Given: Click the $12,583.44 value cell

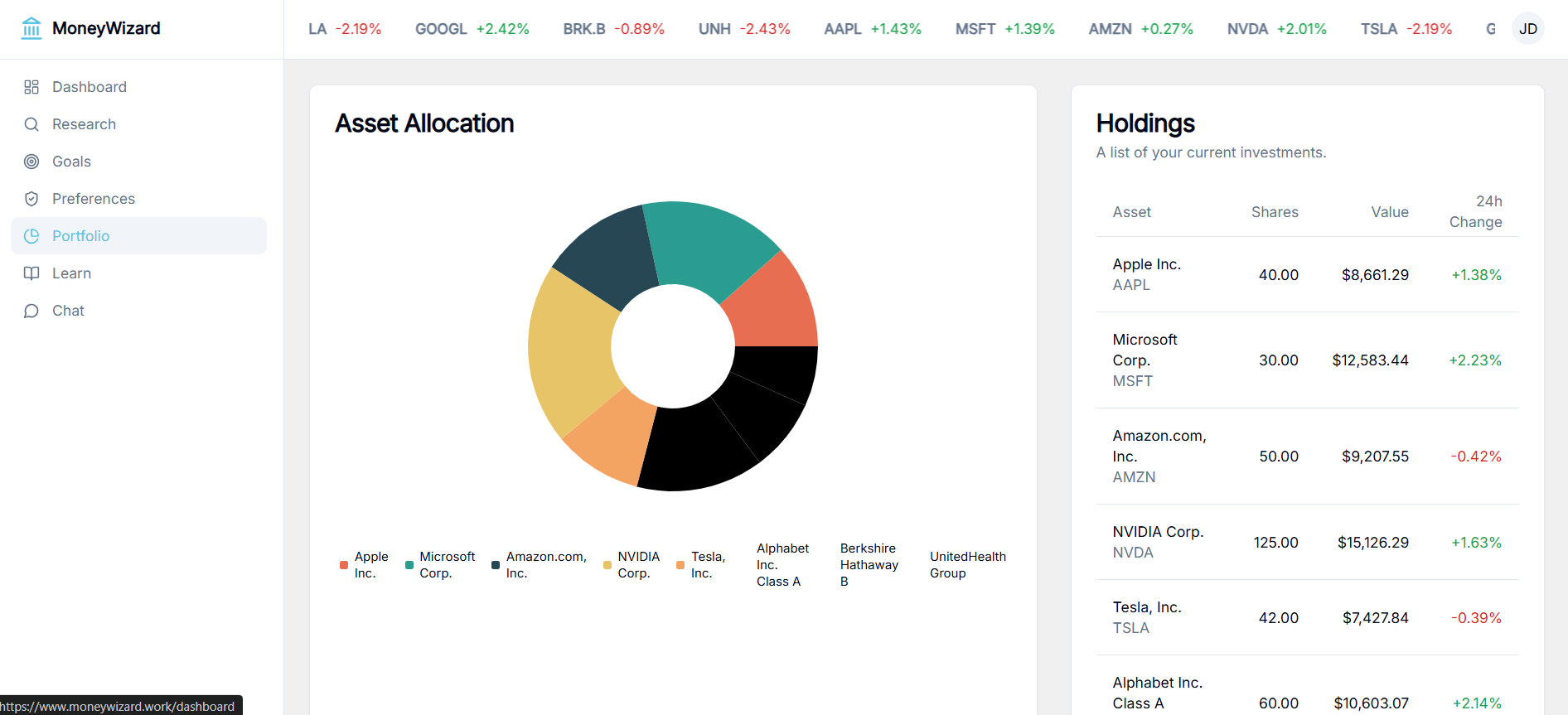Looking at the screenshot, I should (1370, 360).
